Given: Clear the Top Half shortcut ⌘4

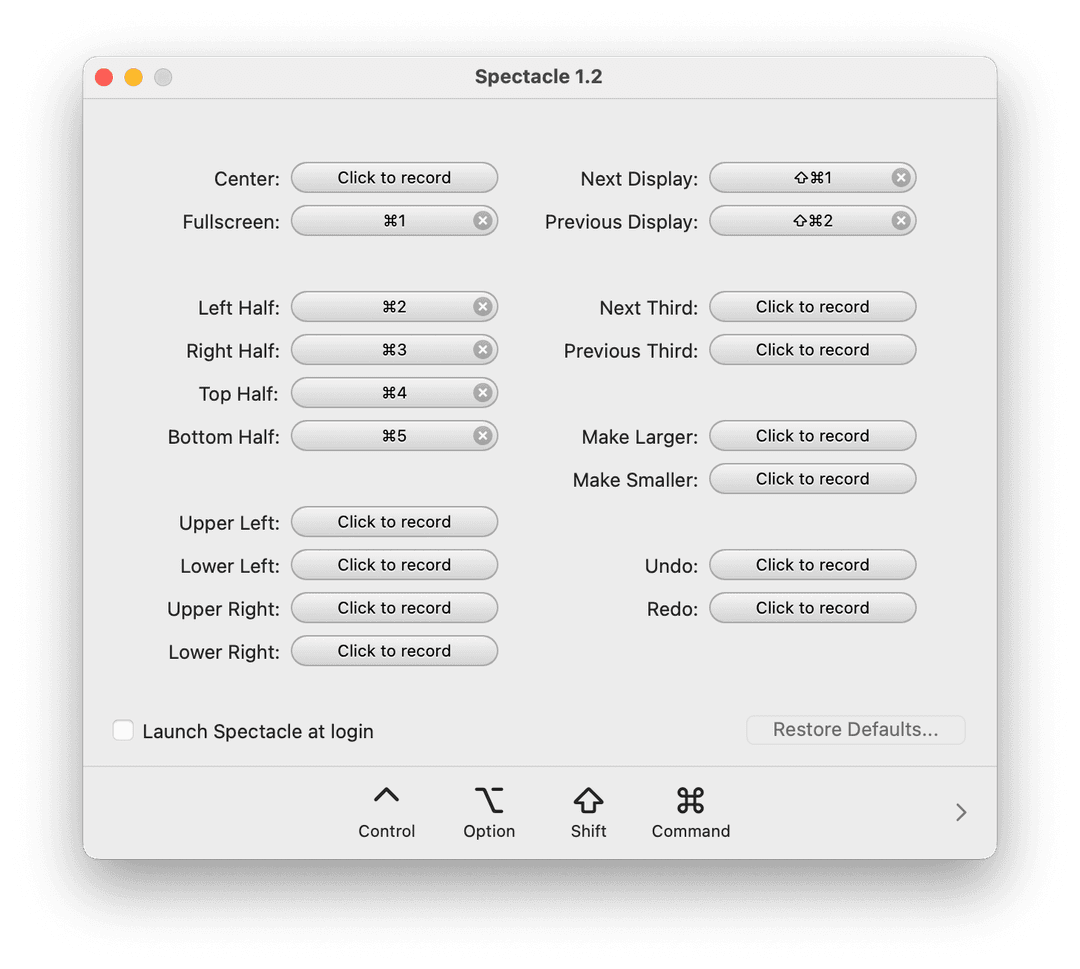Looking at the screenshot, I should (x=482, y=393).
